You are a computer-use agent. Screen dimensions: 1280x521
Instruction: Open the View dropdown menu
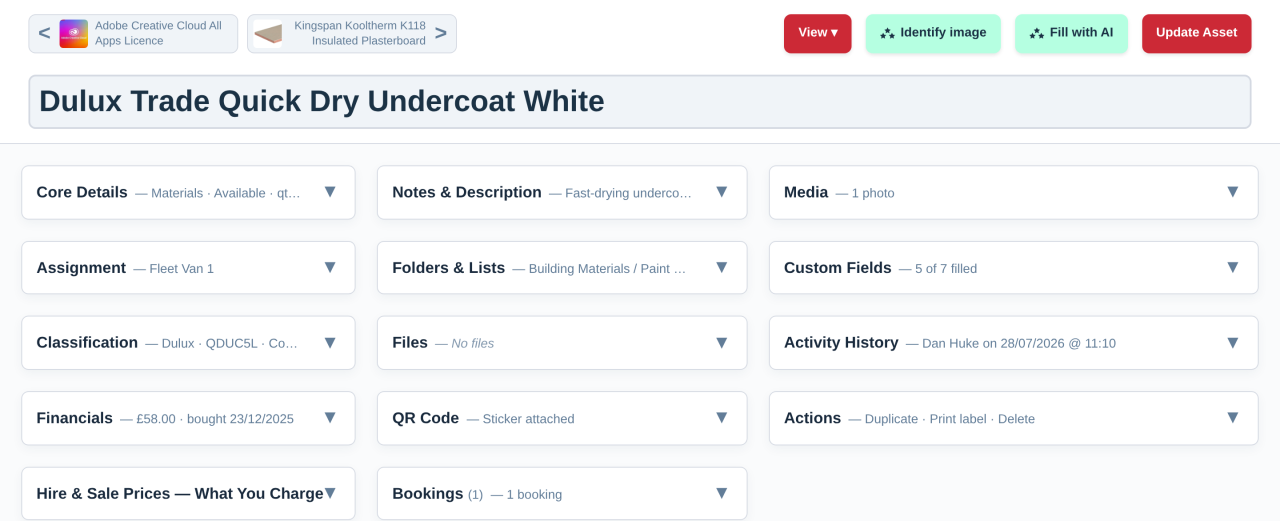tap(817, 33)
